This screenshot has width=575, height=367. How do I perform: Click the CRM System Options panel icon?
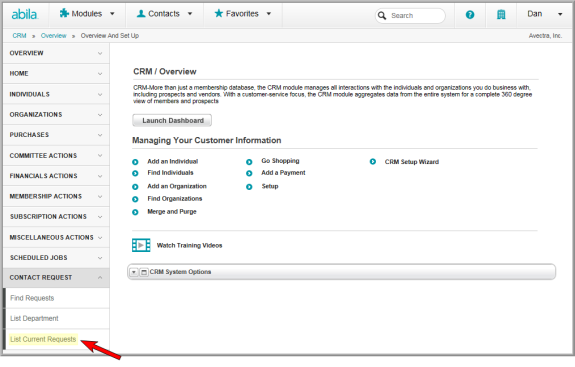(144, 272)
